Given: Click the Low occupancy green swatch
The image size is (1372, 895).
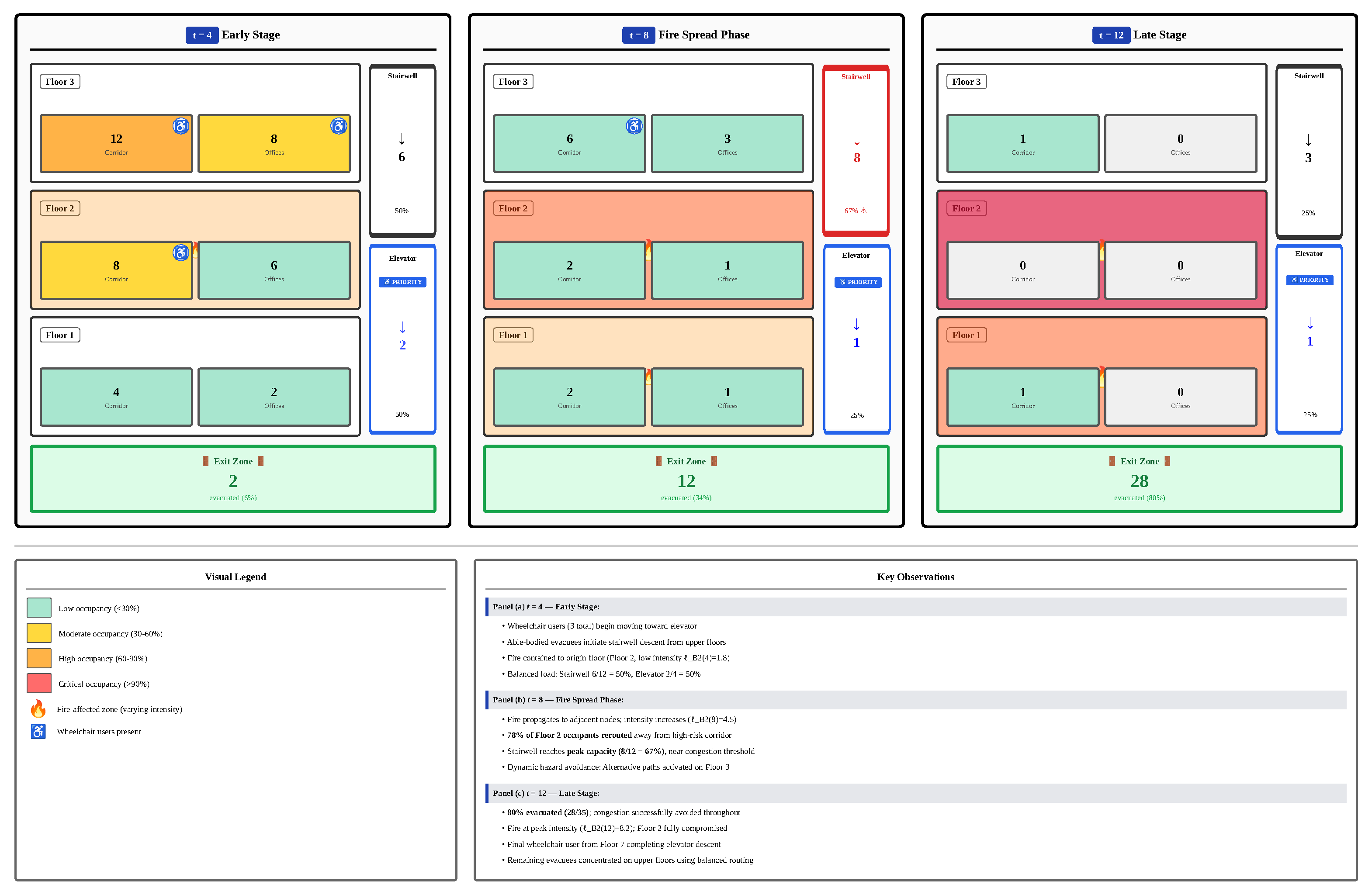Looking at the screenshot, I should (x=38, y=608).
